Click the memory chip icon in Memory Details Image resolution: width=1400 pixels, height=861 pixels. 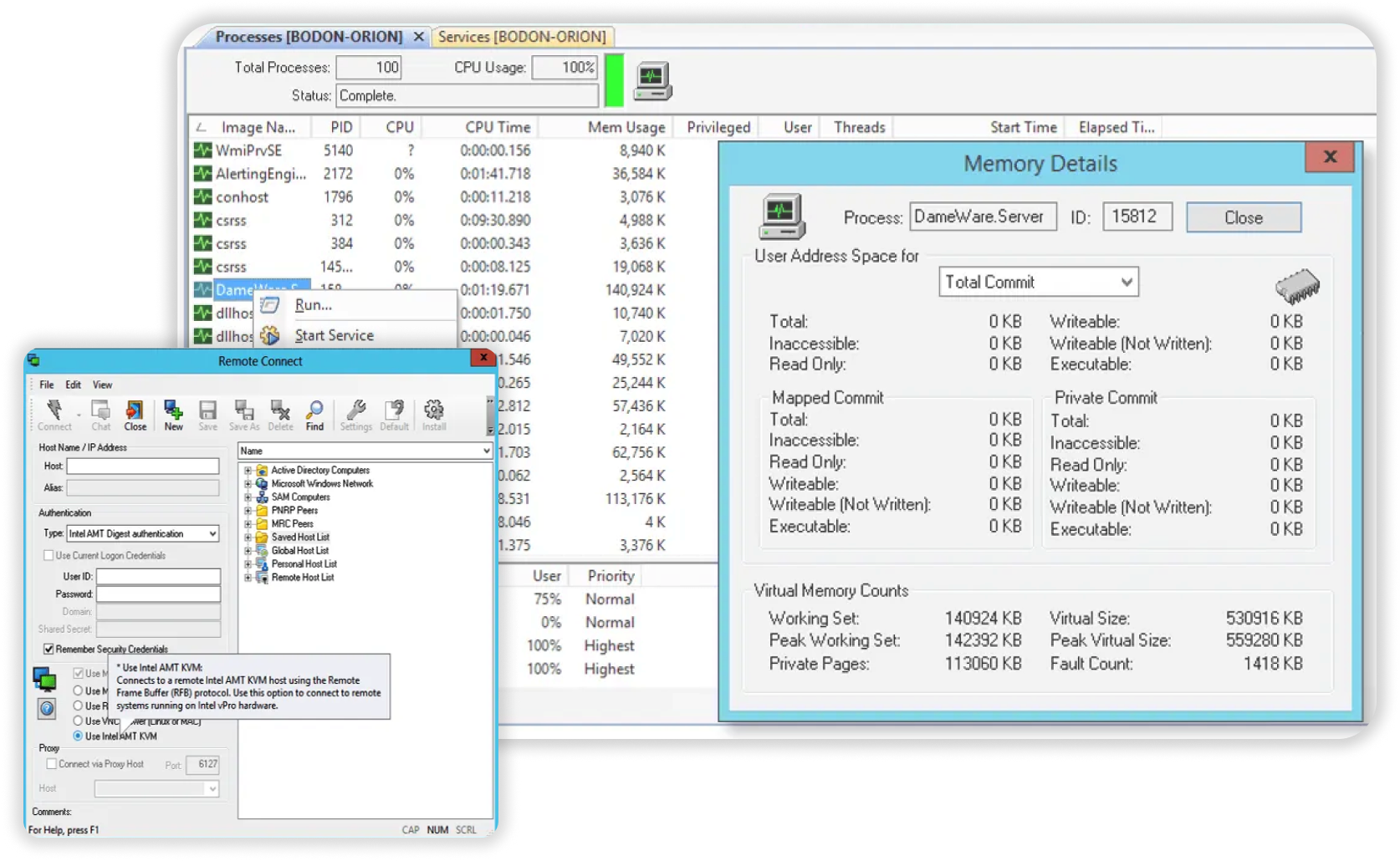[1297, 286]
